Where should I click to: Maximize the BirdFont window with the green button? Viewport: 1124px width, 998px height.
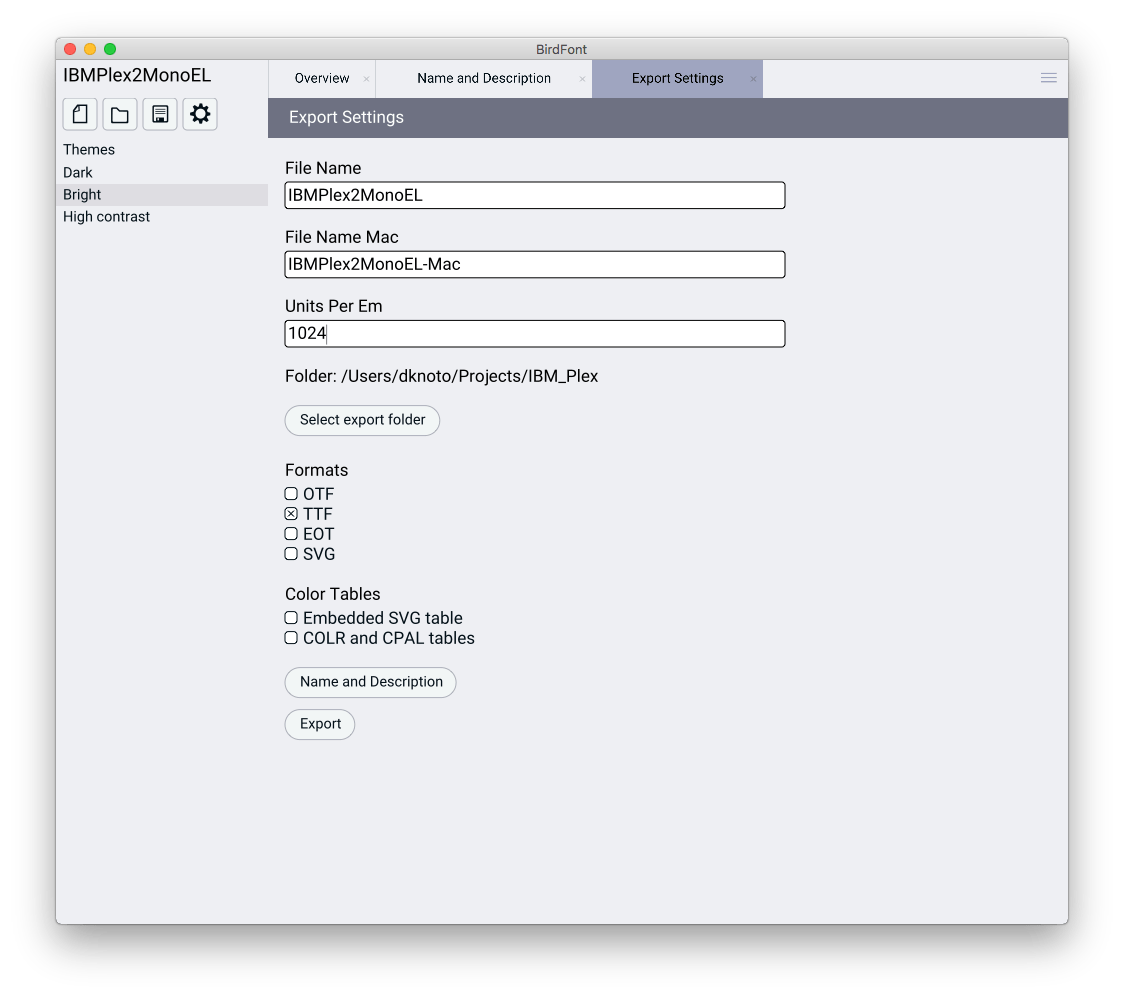[110, 49]
